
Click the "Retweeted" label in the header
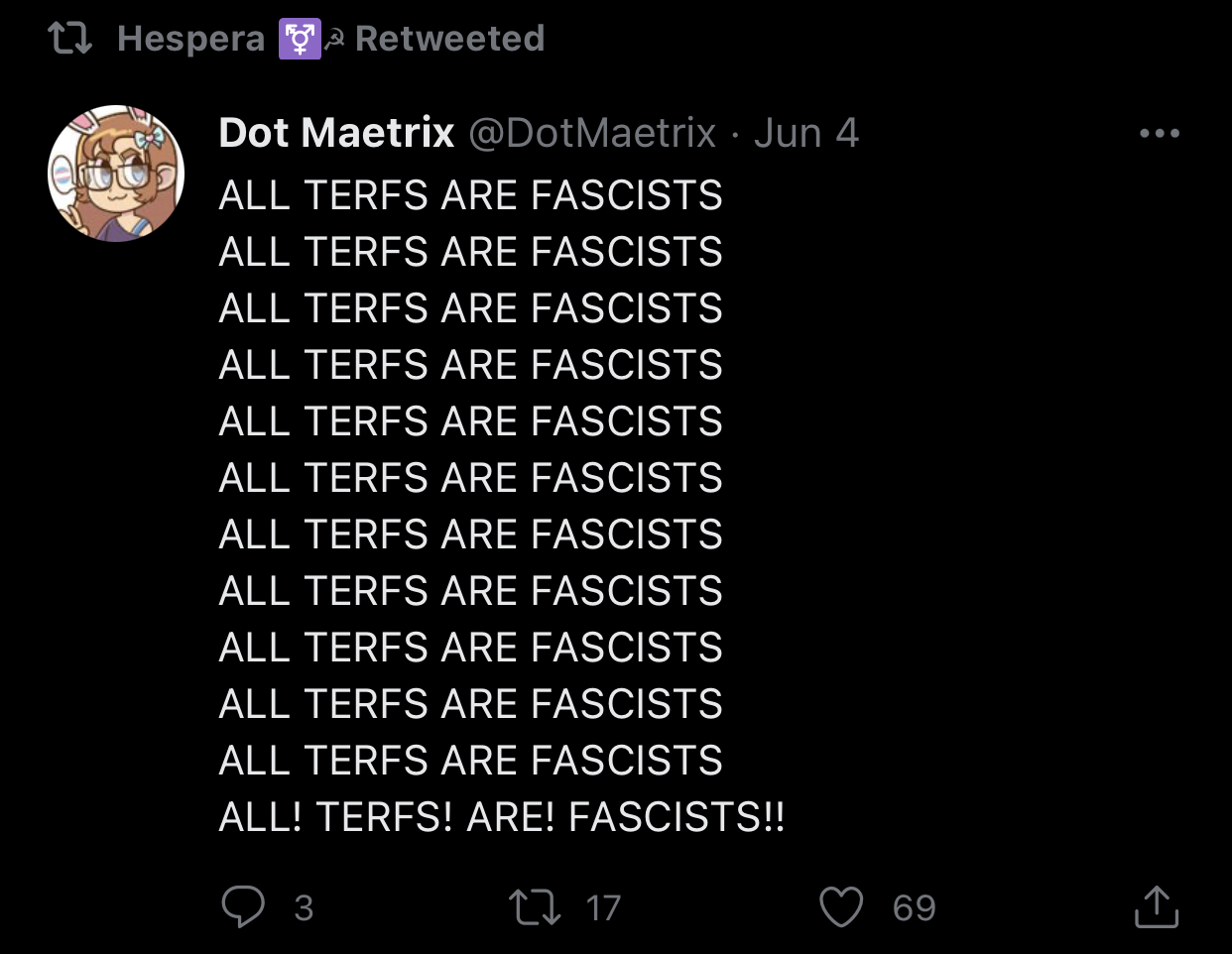[449, 39]
